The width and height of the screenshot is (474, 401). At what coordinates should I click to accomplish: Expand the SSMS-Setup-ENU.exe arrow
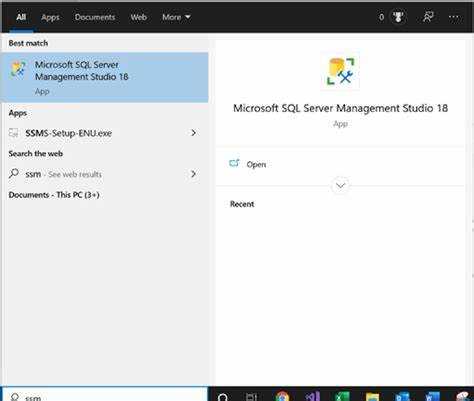point(193,133)
